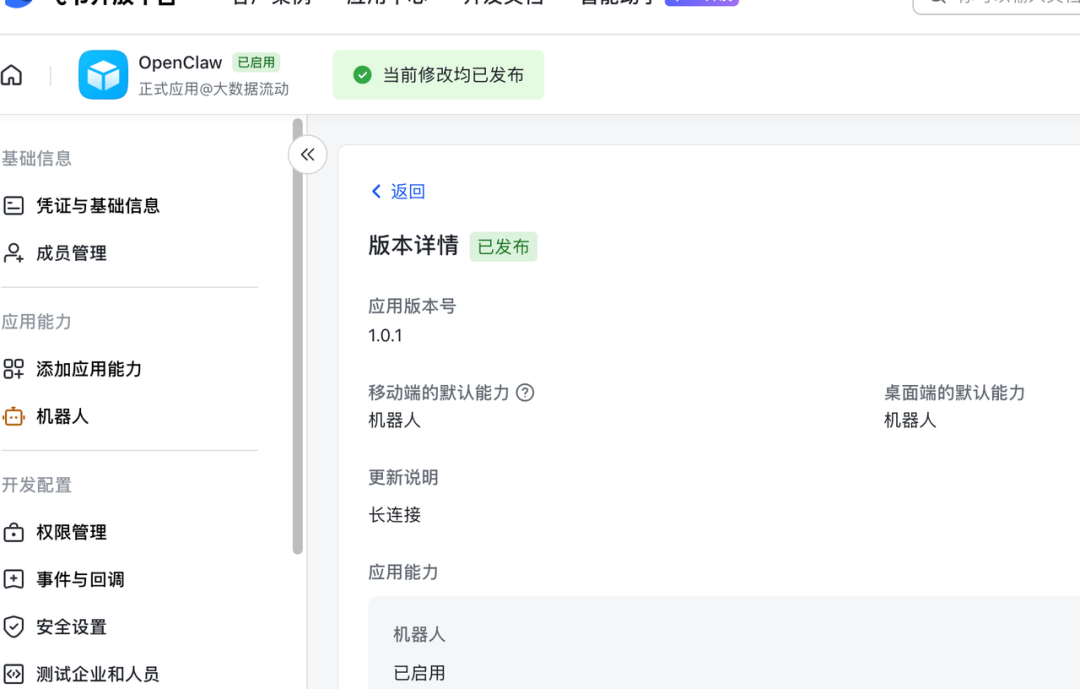
Task: Collapse the left sidebar with the chevron
Action: point(307,155)
